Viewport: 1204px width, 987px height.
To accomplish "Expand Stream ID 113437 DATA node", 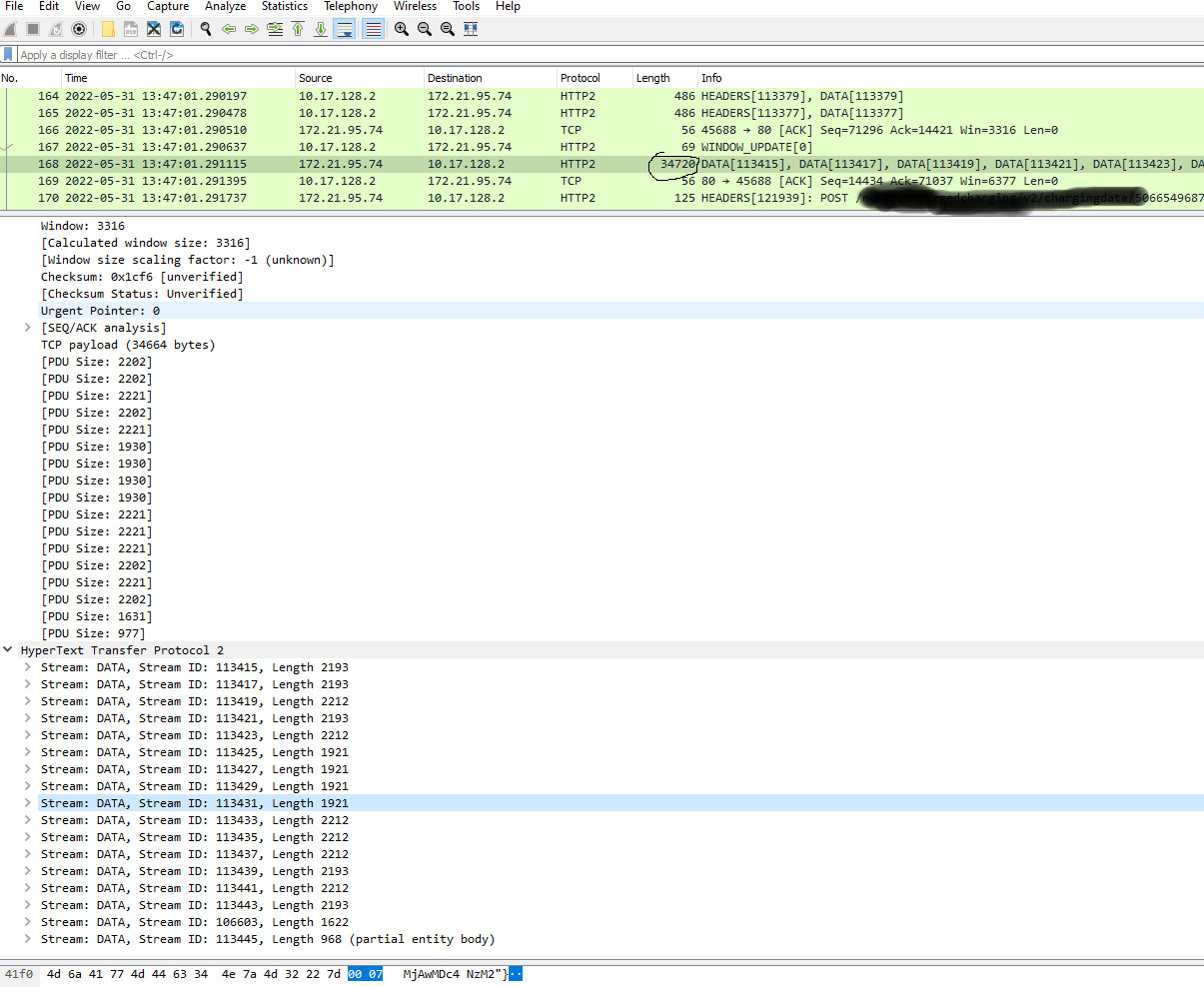I will [x=28, y=854].
